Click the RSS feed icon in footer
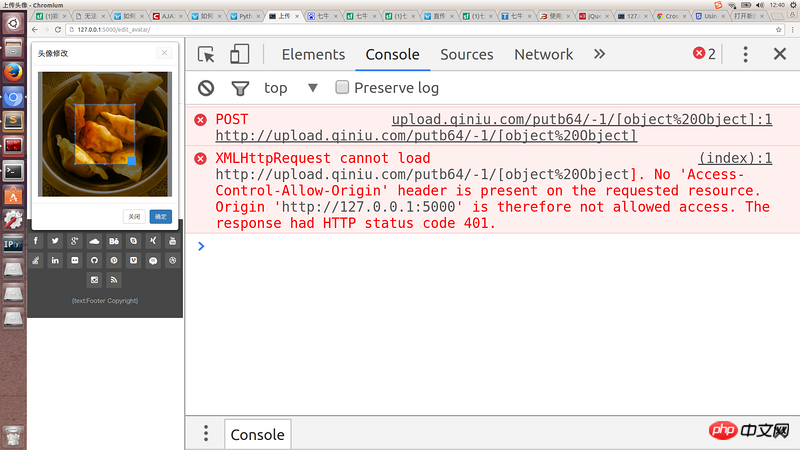Screen dimensions: 800x450 point(114,280)
